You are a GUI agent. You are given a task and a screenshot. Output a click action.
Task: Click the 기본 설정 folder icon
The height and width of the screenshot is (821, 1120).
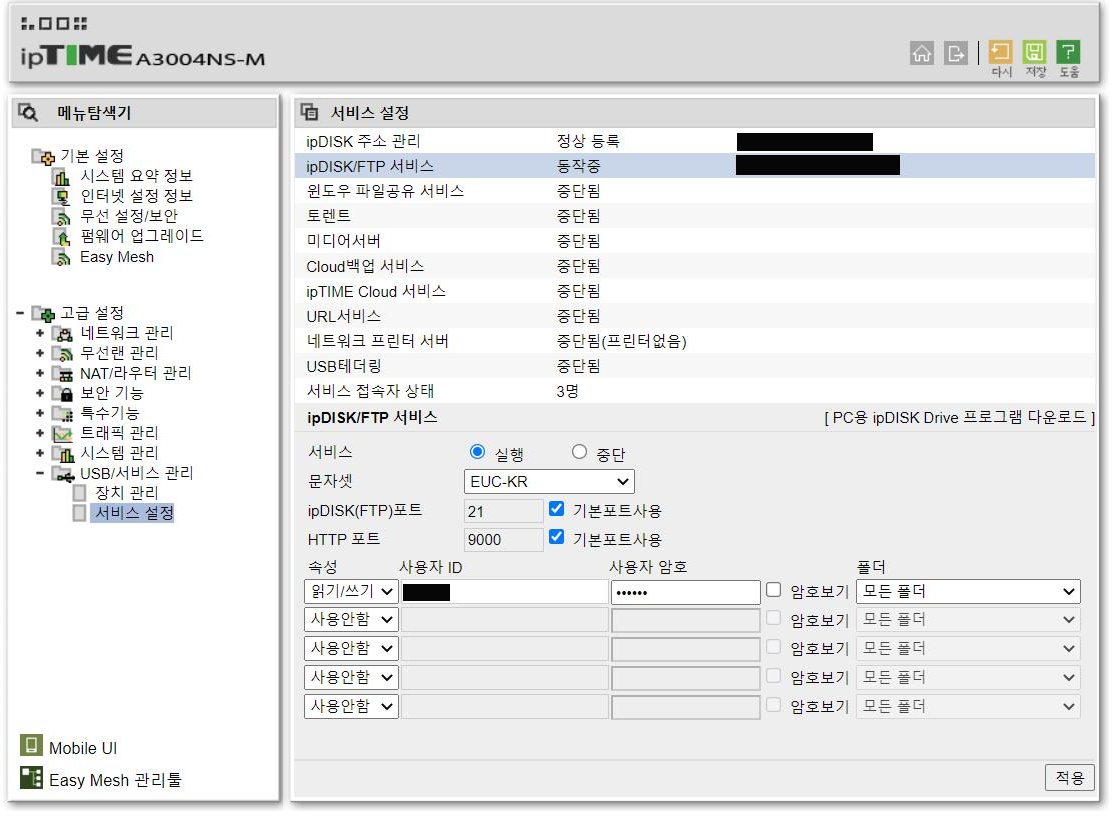(x=43, y=156)
